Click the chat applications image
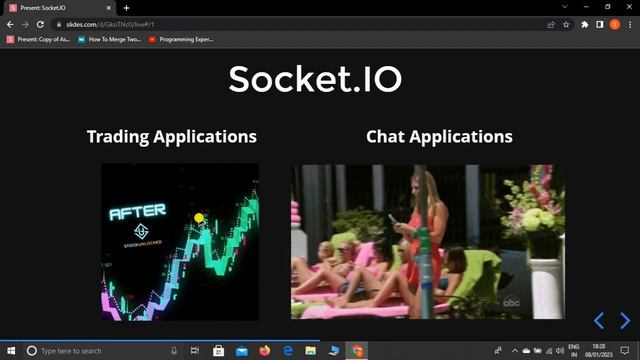This screenshot has height=360, width=640. [x=428, y=242]
